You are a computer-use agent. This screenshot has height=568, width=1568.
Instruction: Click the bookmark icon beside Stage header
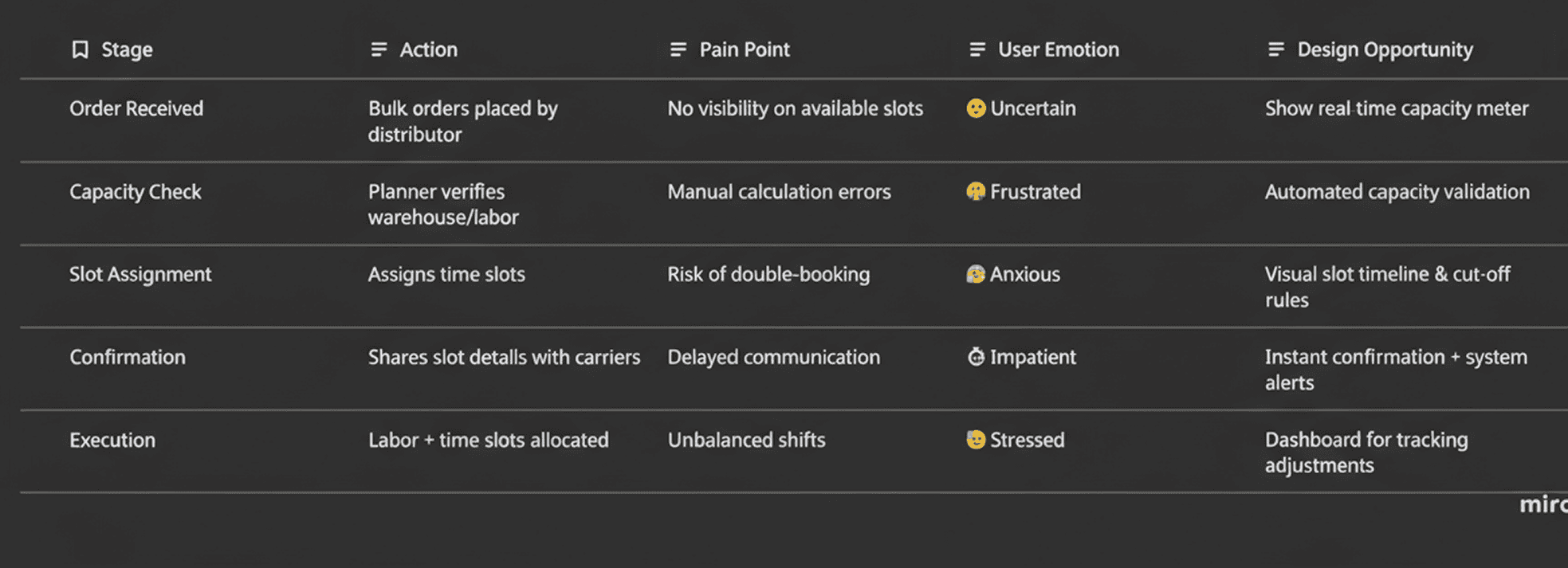pos(80,50)
